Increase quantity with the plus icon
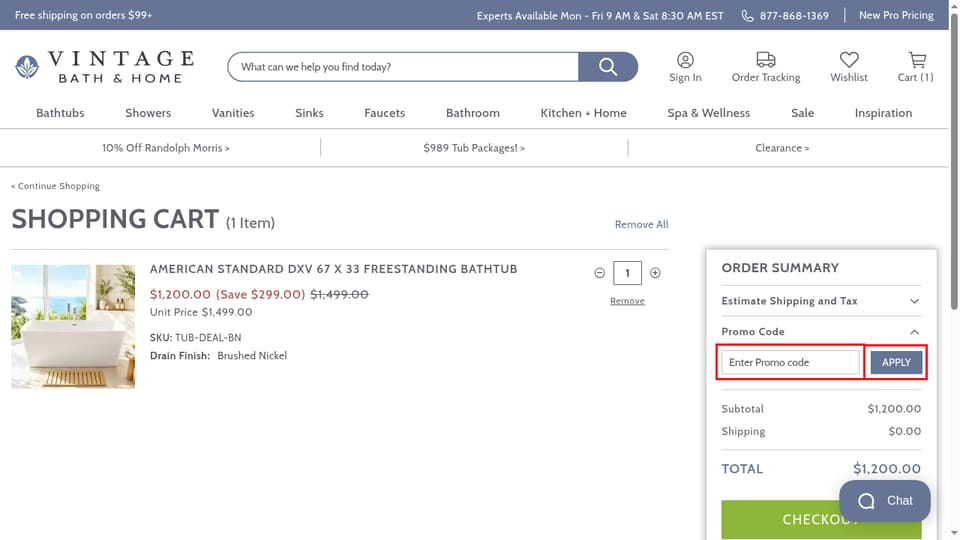 [655, 273]
